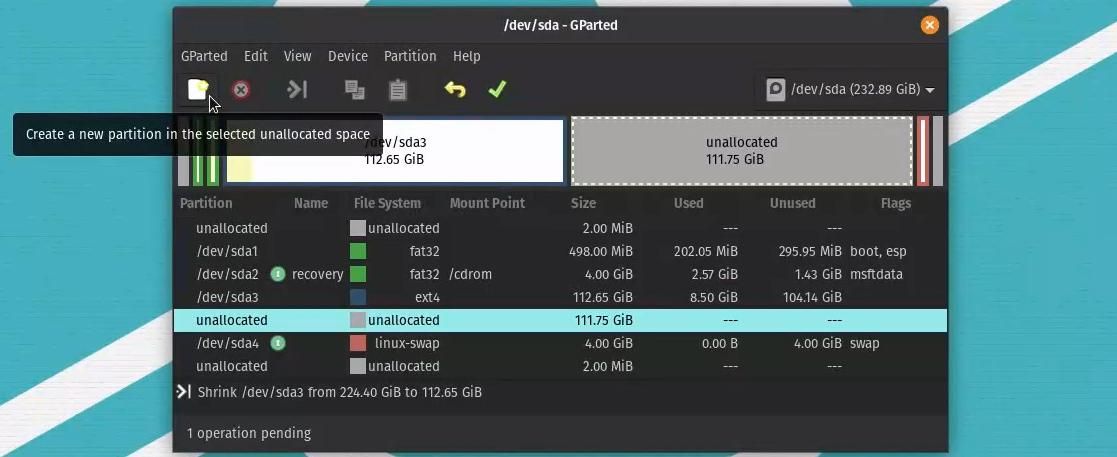Apply all operations with green checkmark

pyautogui.click(x=497, y=90)
